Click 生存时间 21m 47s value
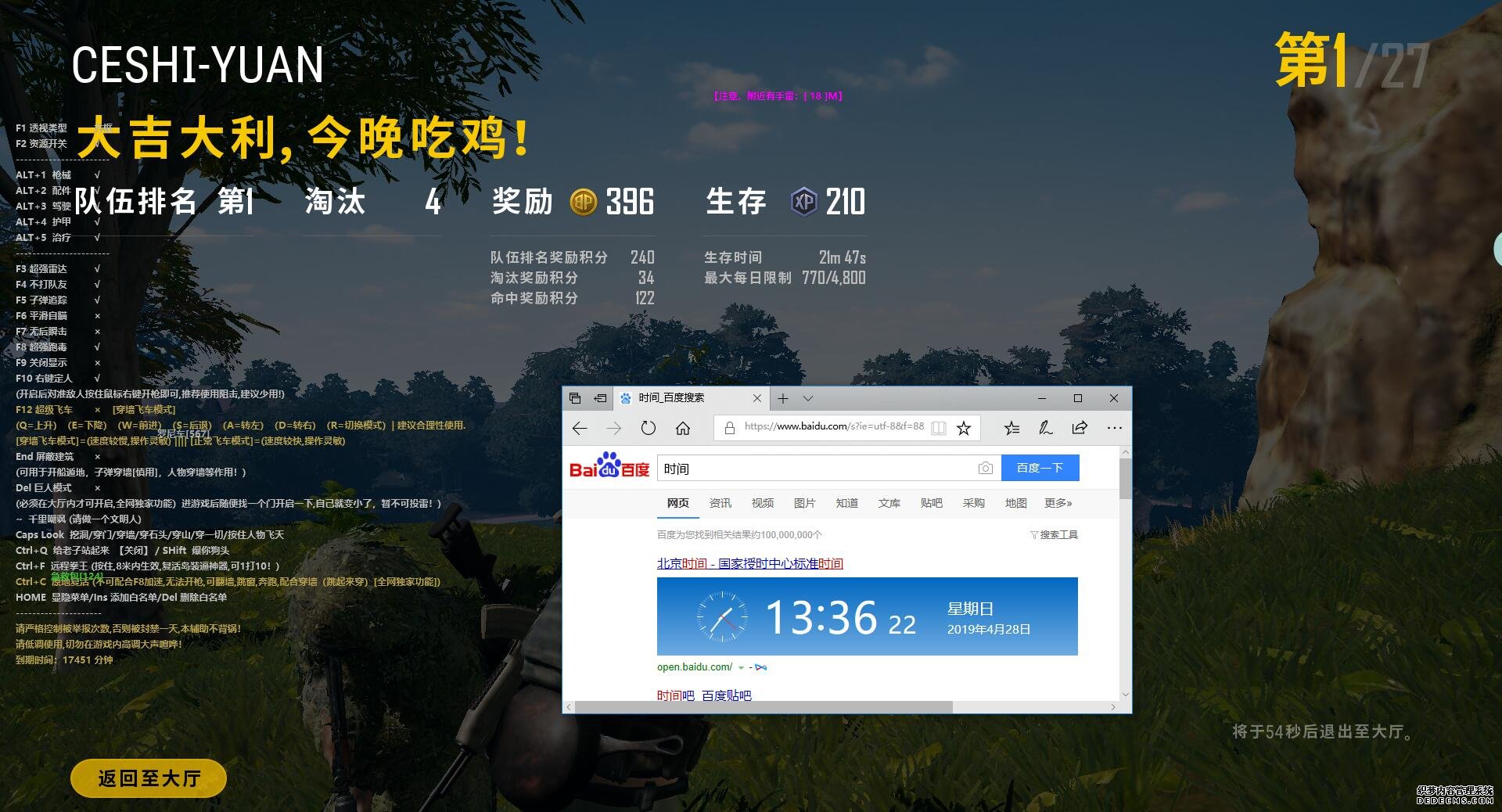The height and width of the screenshot is (812, 1502). coord(843,257)
